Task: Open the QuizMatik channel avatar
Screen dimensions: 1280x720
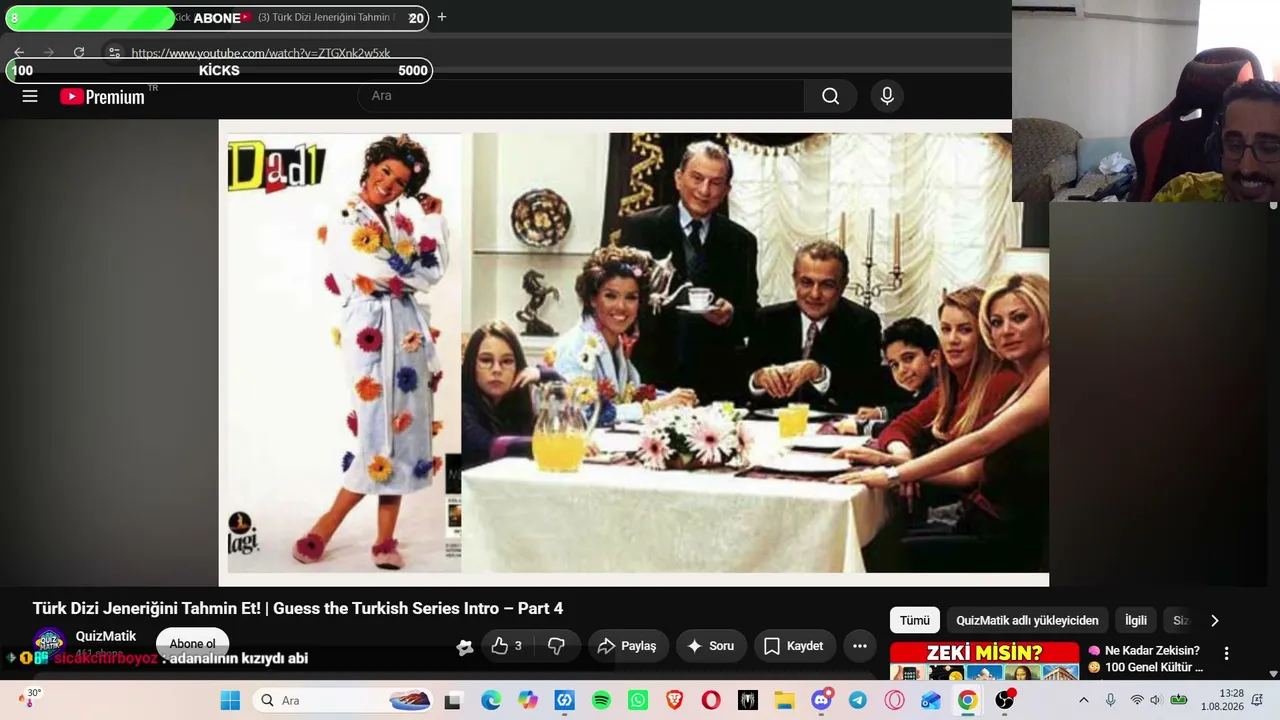Action: click(49, 643)
